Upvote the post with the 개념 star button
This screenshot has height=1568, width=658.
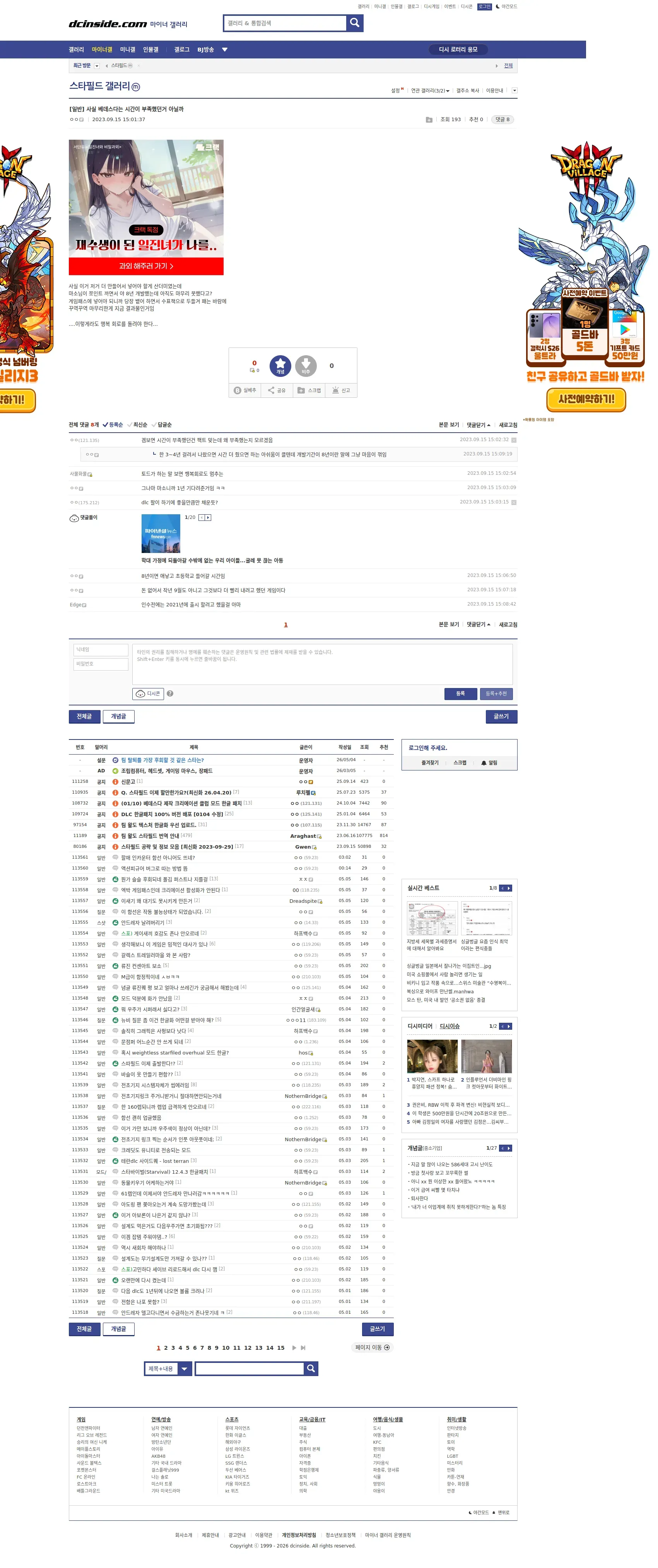tap(280, 365)
